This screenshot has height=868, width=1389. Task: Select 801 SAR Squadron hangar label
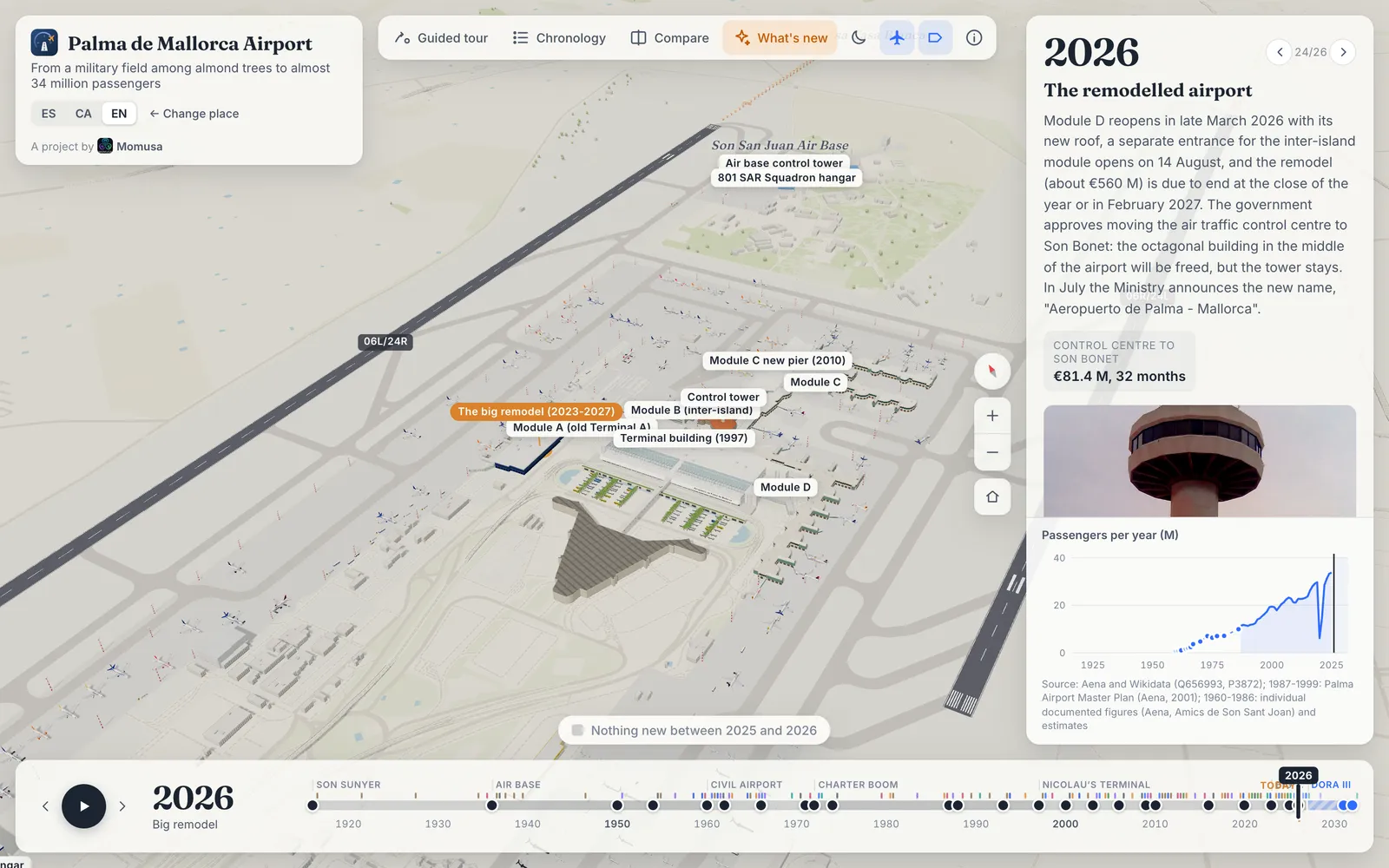pos(787,178)
